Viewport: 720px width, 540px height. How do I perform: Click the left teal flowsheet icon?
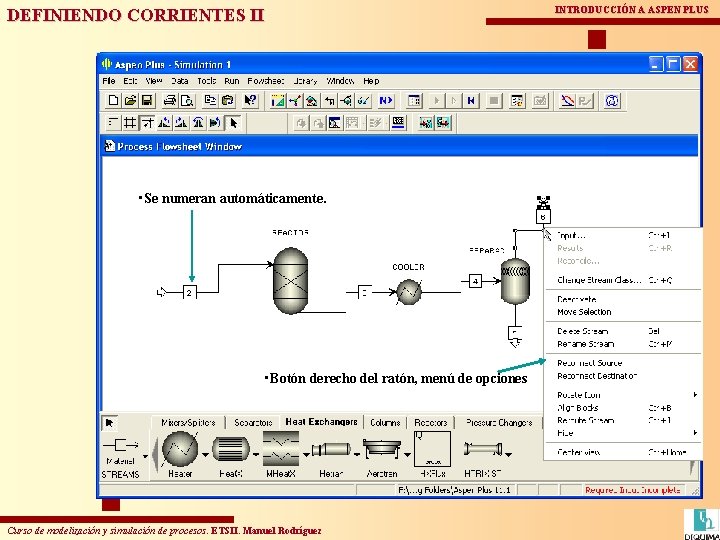point(426,123)
